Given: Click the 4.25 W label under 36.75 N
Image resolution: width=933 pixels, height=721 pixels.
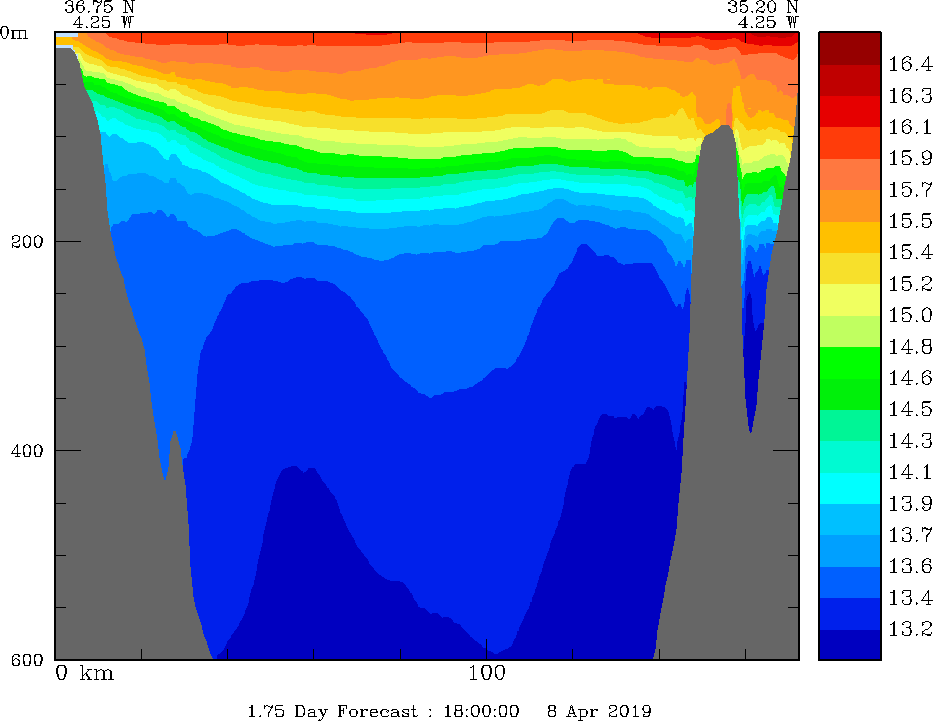Looking at the screenshot, I should 103,23.
